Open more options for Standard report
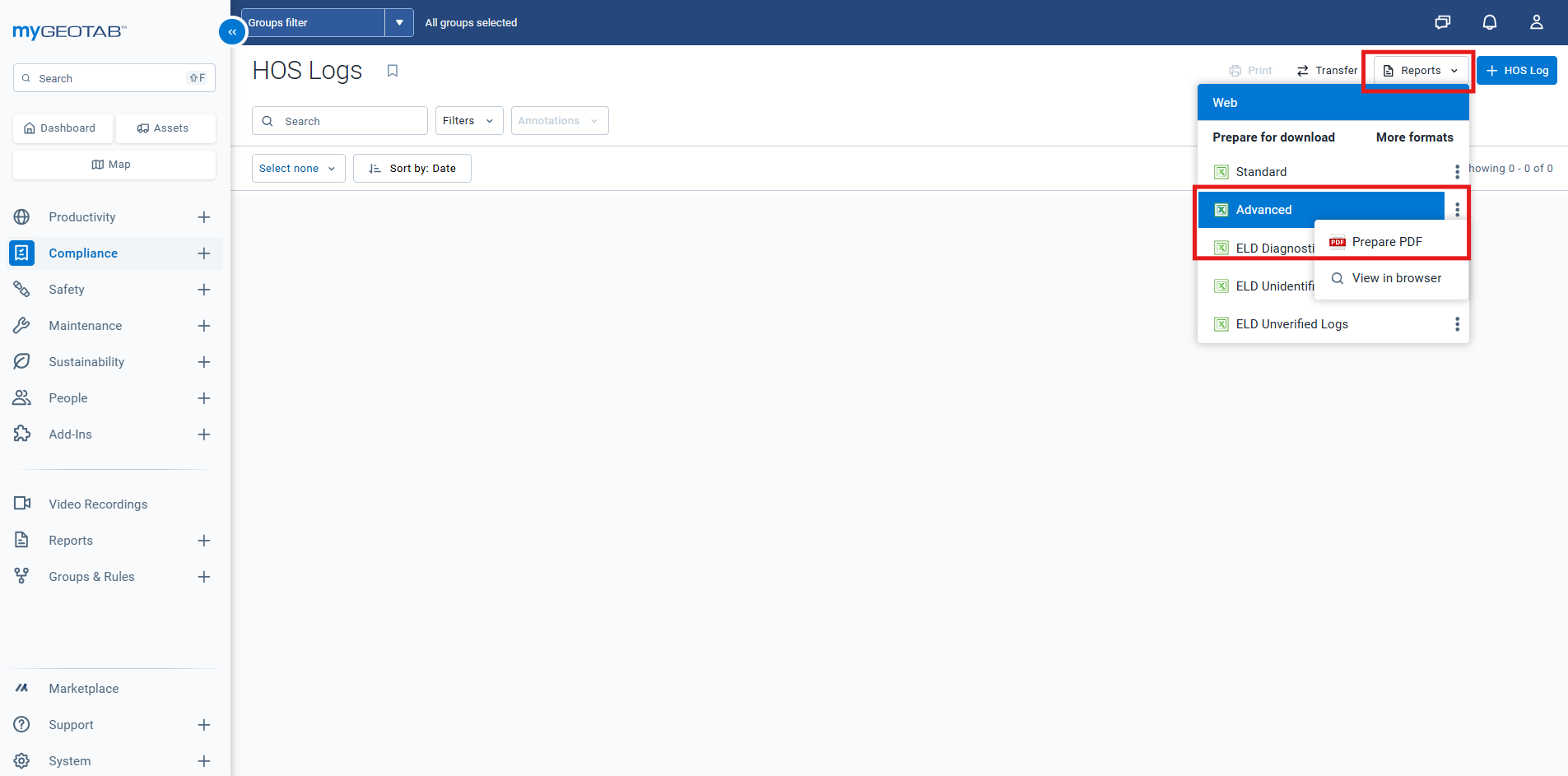 pos(1457,172)
